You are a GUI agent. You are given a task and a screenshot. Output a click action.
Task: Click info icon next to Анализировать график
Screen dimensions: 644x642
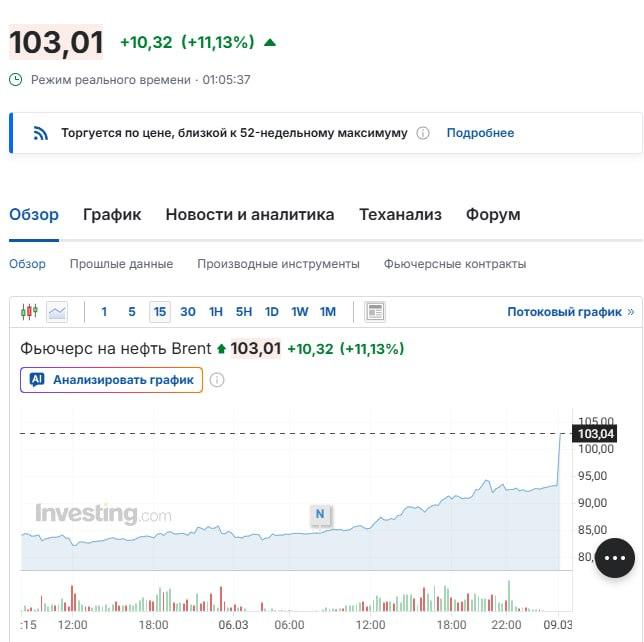pos(217,380)
